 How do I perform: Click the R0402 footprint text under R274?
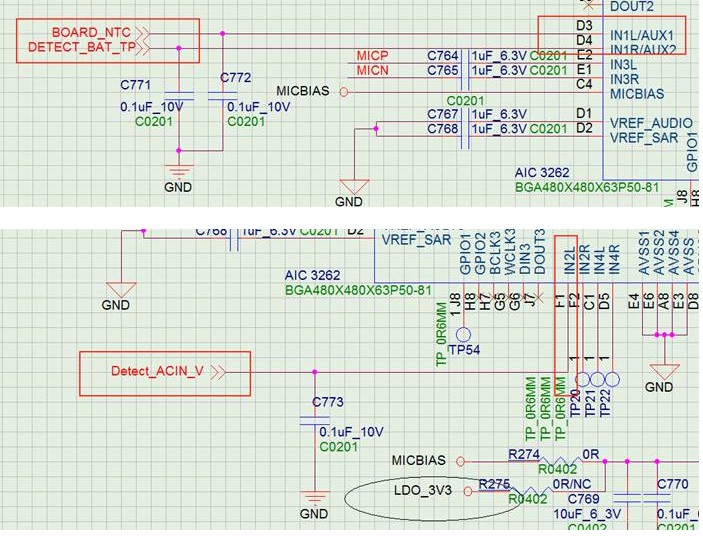coord(557,469)
